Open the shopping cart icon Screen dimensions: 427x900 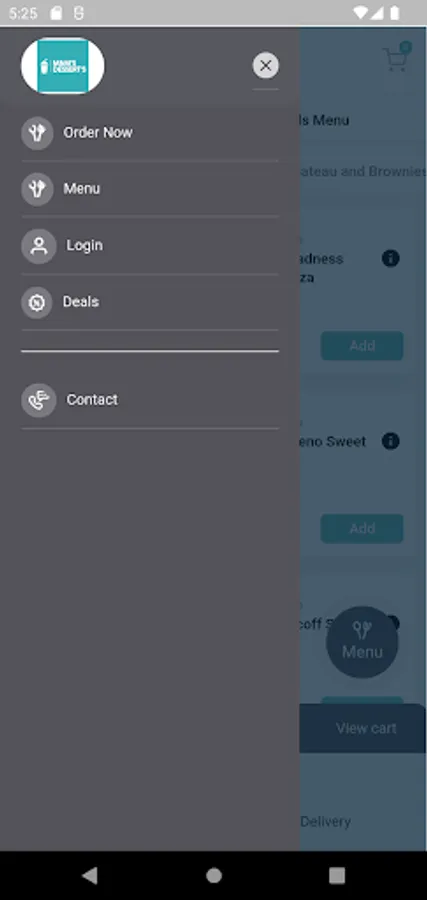(x=397, y=57)
